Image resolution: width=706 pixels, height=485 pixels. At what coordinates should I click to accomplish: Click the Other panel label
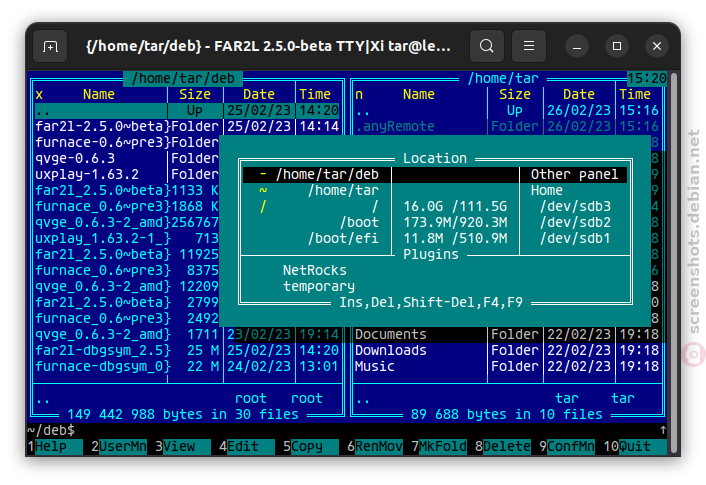pyautogui.click(x=574, y=174)
